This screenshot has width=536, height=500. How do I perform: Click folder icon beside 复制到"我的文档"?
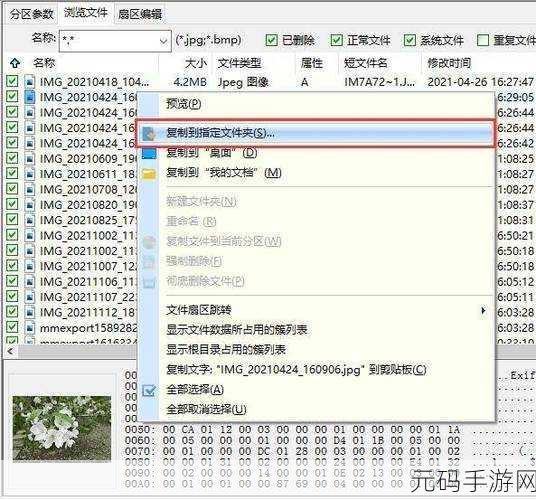click(149, 174)
